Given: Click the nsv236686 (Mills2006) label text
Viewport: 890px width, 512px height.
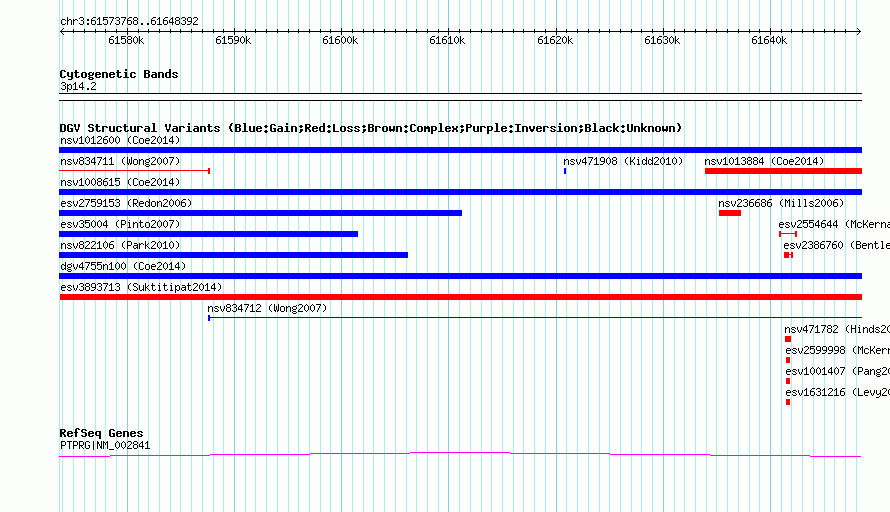Looking at the screenshot, I should coord(781,203).
